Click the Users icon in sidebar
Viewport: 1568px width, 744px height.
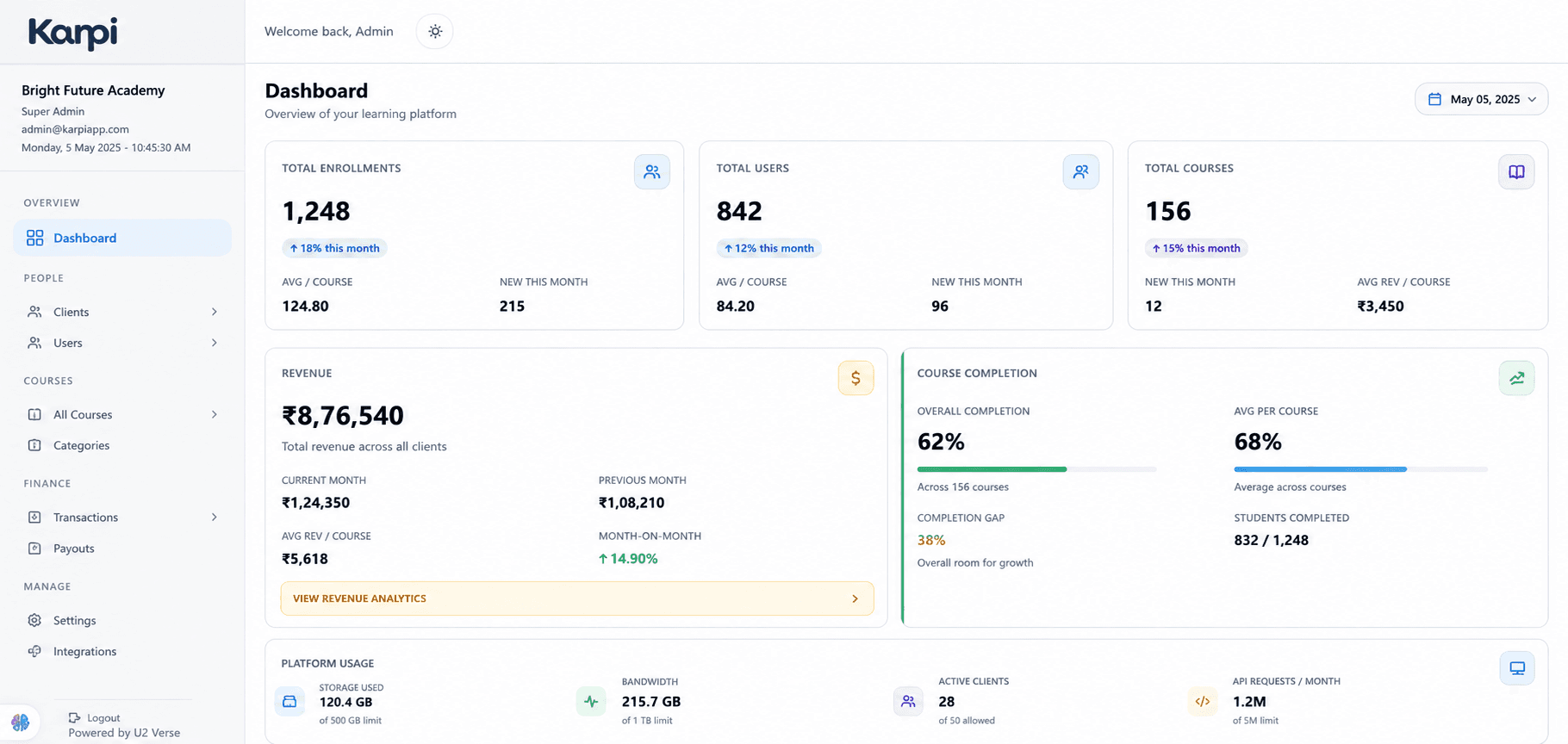[34, 343]
